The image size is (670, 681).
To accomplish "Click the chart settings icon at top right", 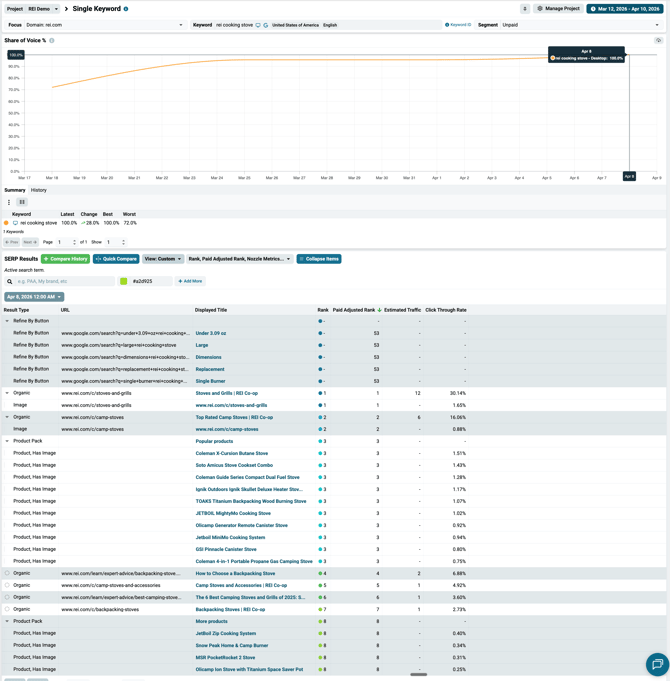I will [658, 41].
